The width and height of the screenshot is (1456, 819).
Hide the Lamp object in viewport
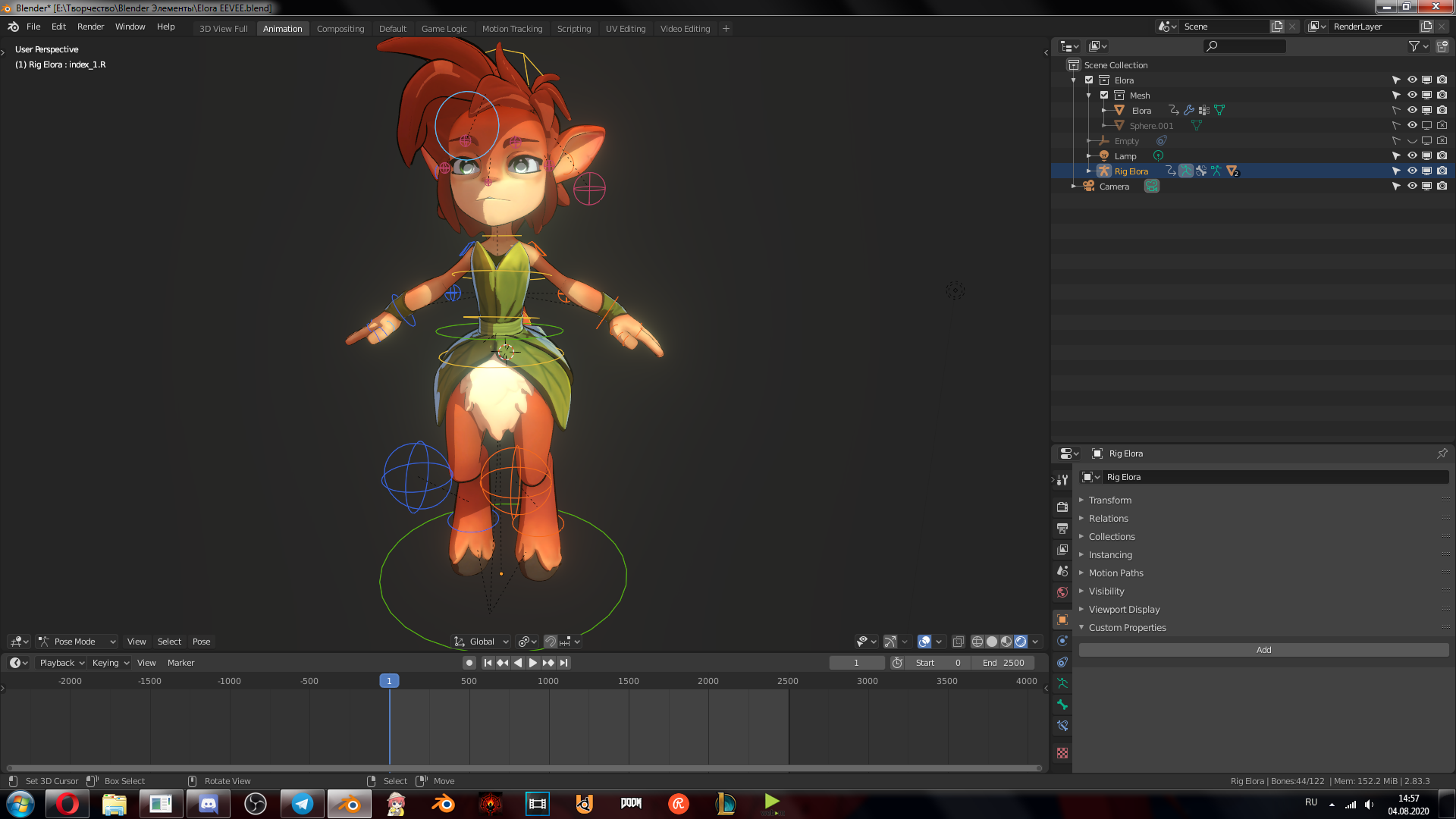[1412, 155]
